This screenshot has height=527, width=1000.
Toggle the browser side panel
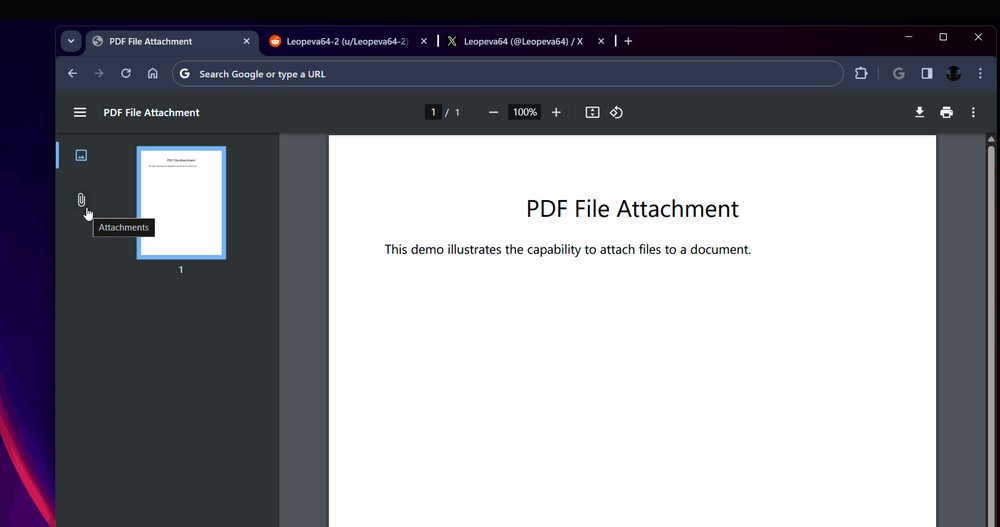tap(927, 74)
